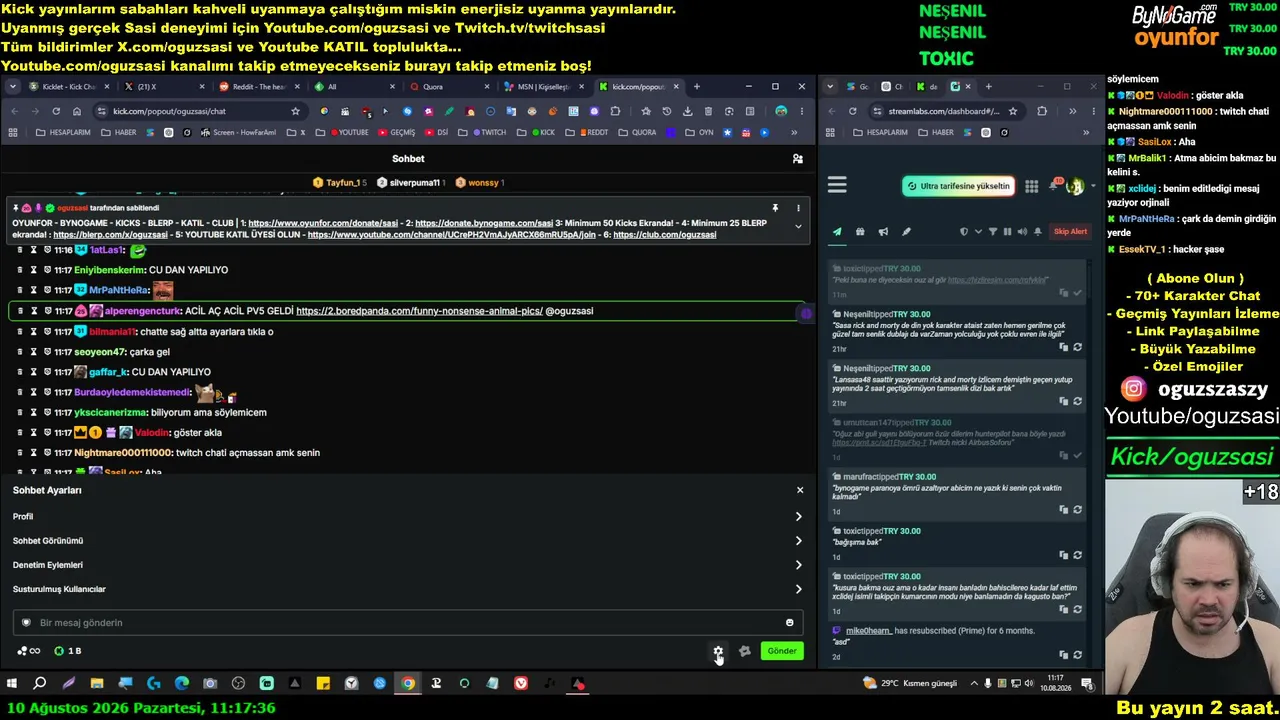
Task: Open Windows taskbar search
Action: [x=40, y=684]
